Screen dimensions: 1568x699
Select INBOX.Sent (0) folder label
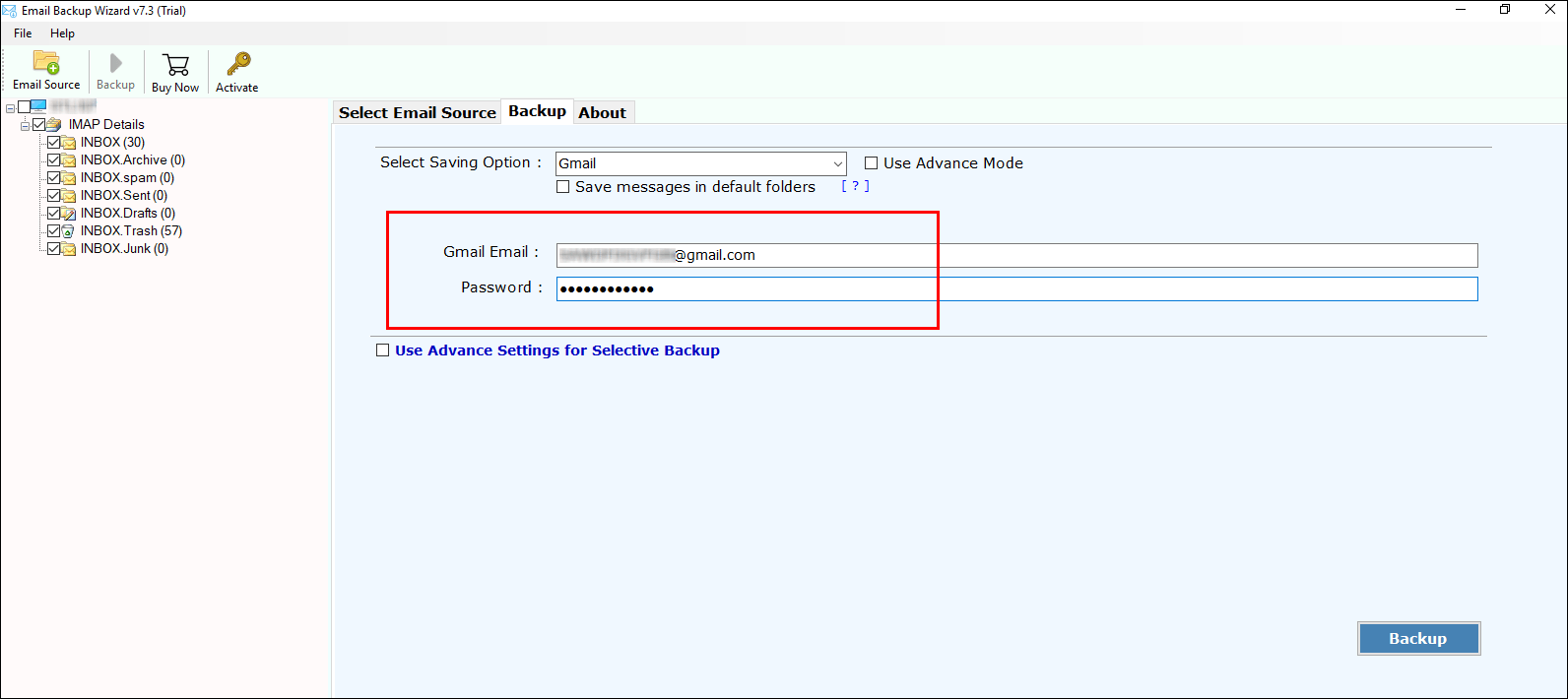click(124, 196)
